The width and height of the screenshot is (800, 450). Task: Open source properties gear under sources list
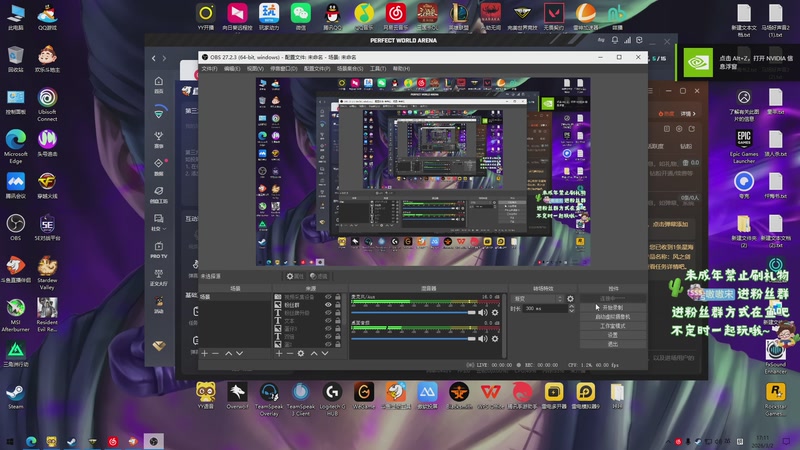[301, 353]
